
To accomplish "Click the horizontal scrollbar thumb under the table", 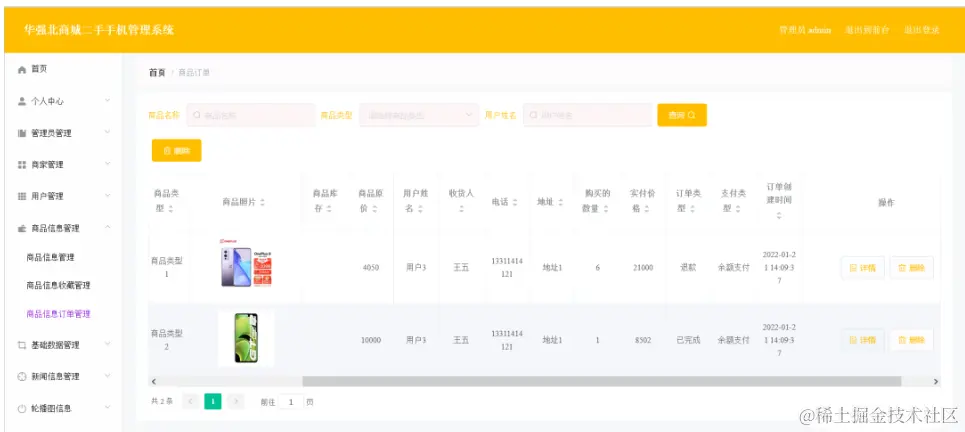I will pos(602,382).
